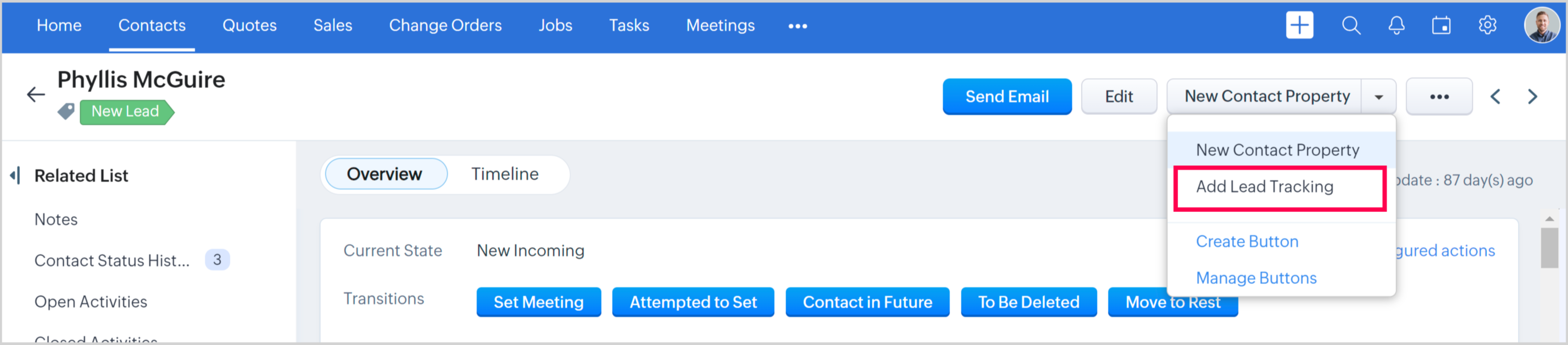Select Add Lead Tracking menu option

point(1264,187)
